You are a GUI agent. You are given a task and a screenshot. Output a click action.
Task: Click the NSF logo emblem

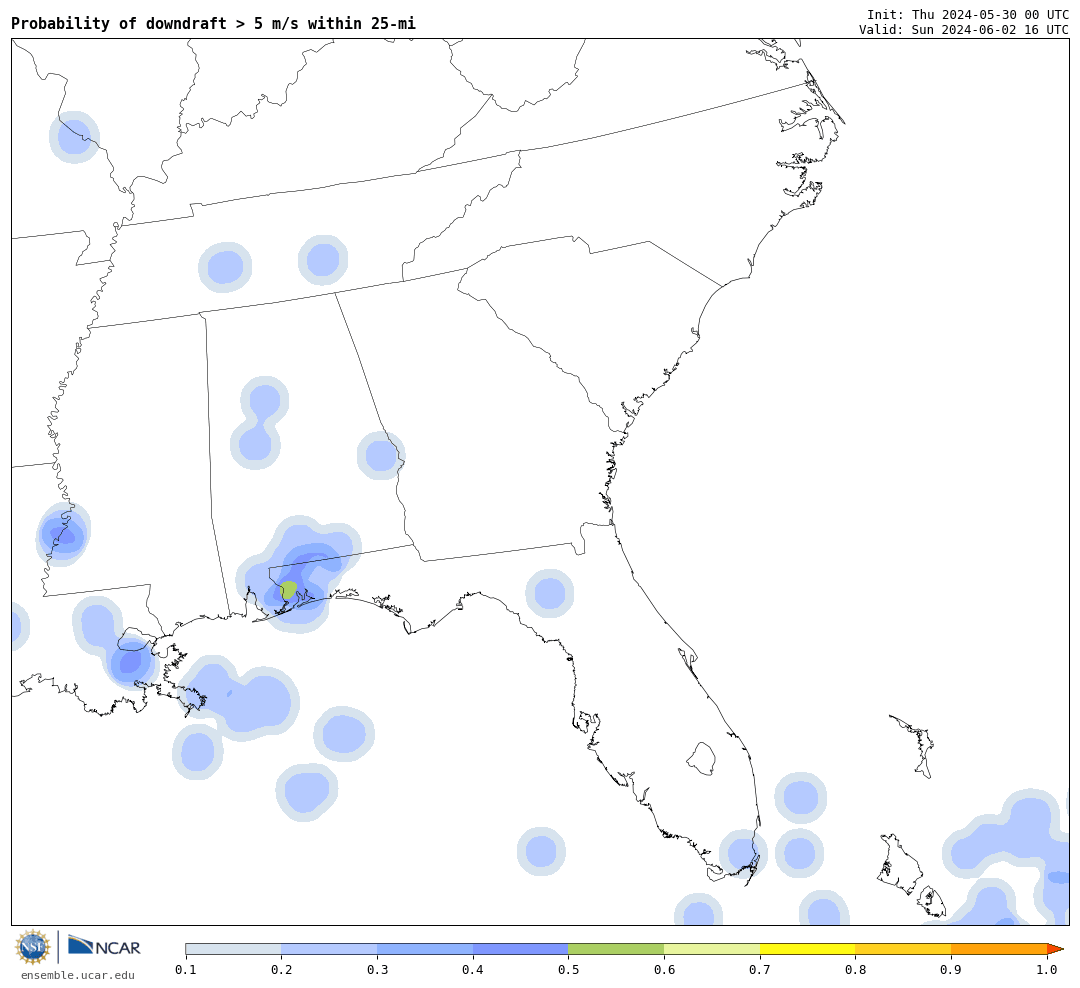pyautogui.click(x=33, y=947)
